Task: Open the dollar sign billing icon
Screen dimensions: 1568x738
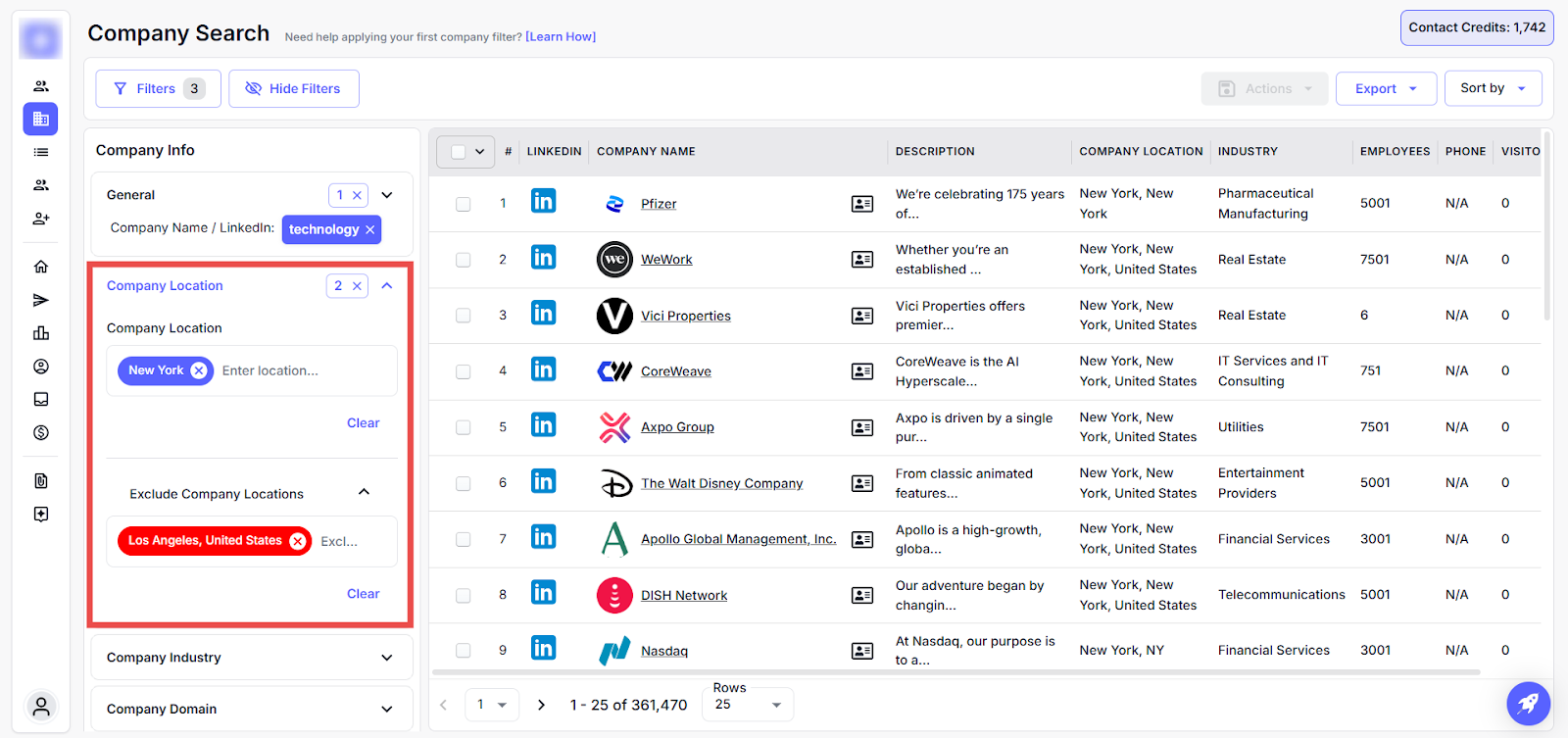Action: 41,432
